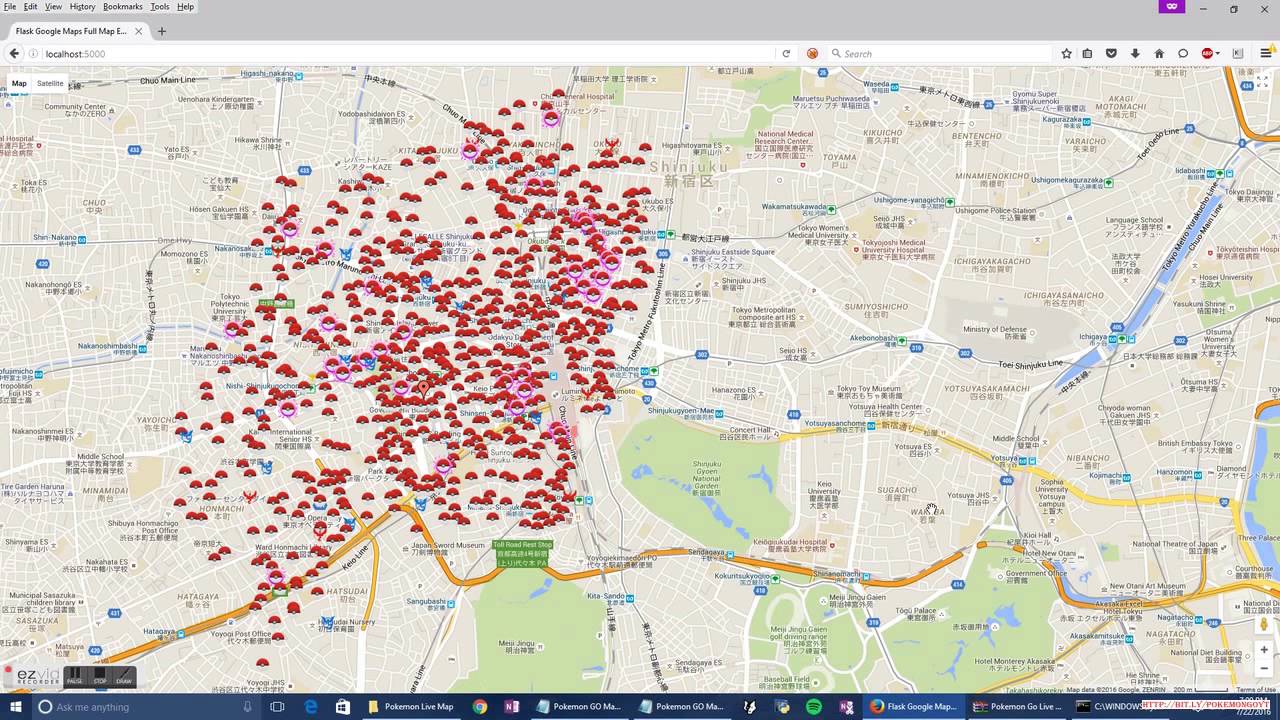Click the Adblock Plus icon
The image size is (1280, 720).
pos(1206,53)
